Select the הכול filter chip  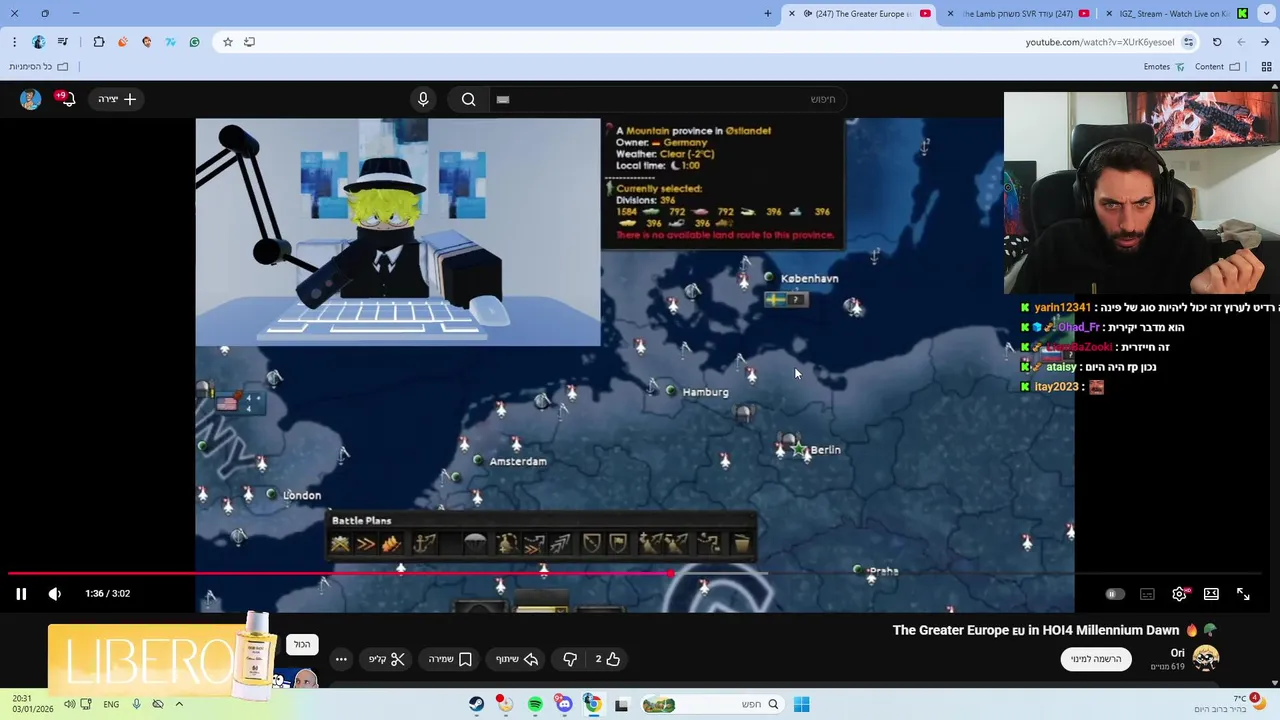pyautogui.click(x=302, y=645)
